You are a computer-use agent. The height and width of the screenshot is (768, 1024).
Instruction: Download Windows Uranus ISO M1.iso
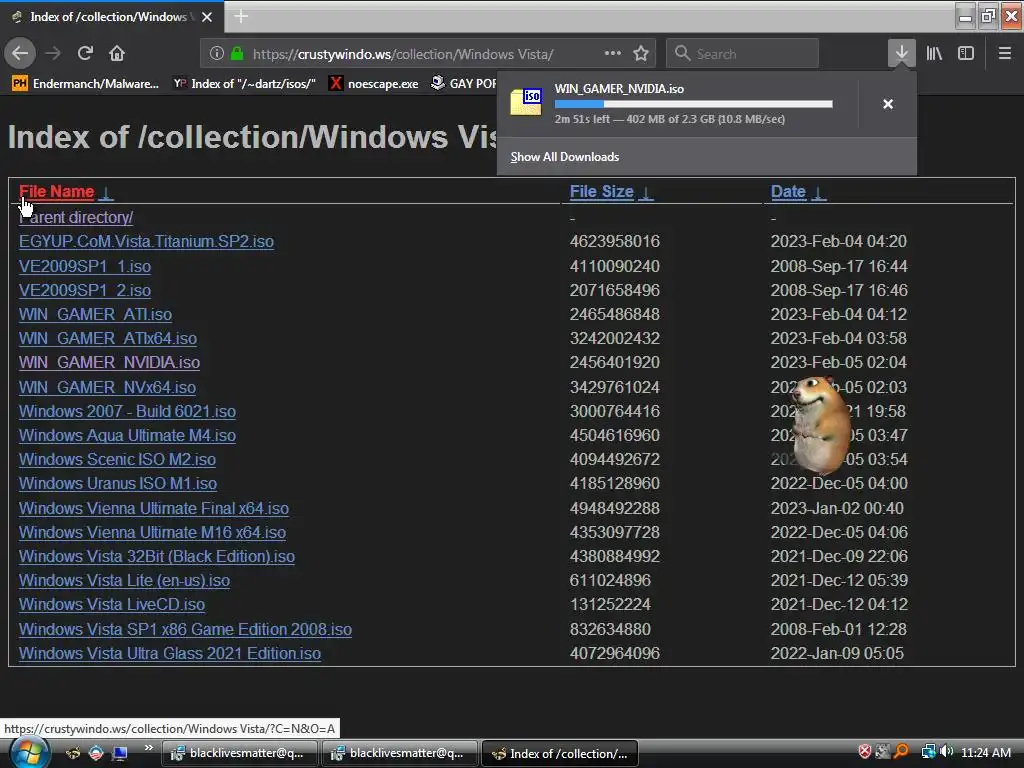tap(118, 483)
